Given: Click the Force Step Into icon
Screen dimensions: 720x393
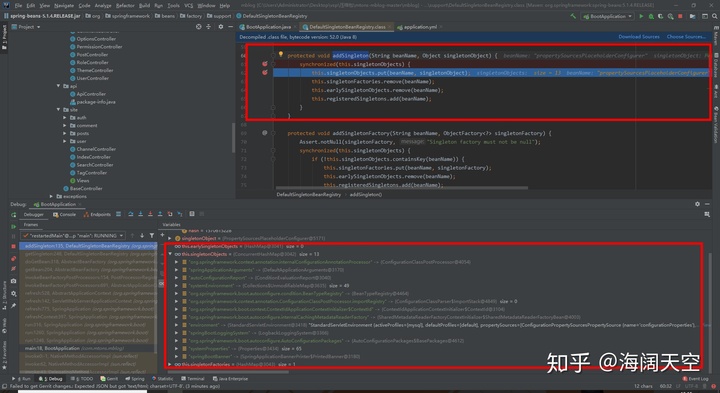Looking at the screenshot, I should click(150, 214).
